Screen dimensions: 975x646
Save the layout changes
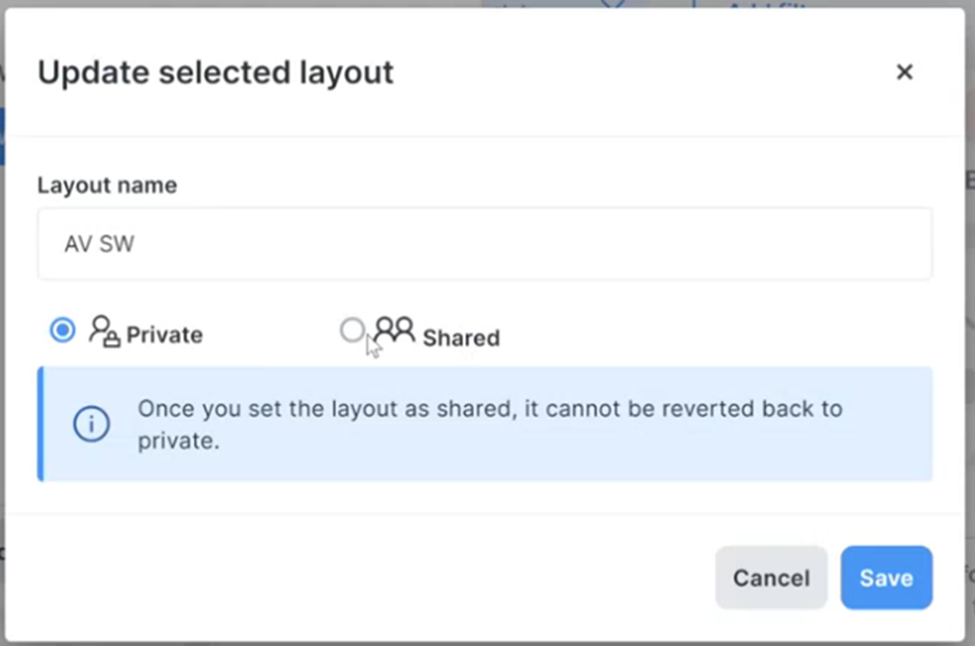(886, 578)
